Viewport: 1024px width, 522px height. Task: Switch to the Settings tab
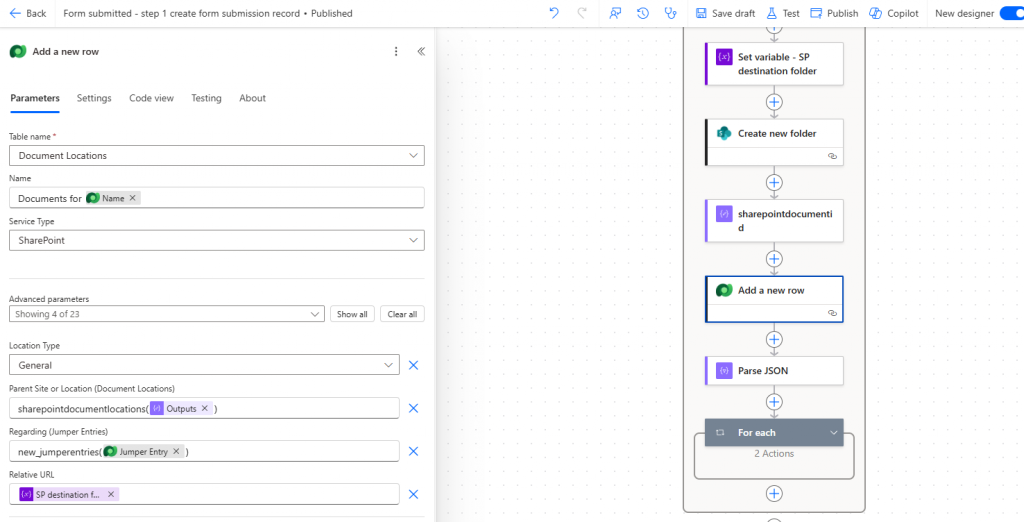pos(94,98)
